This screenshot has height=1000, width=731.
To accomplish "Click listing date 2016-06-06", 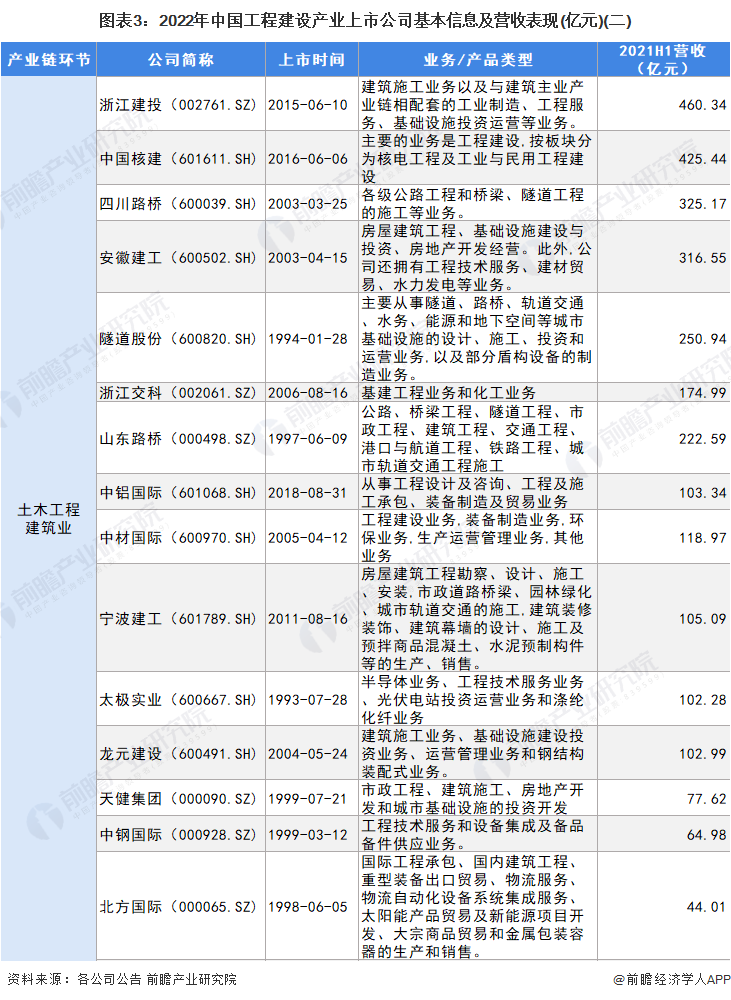I will [x=307, y=159].
